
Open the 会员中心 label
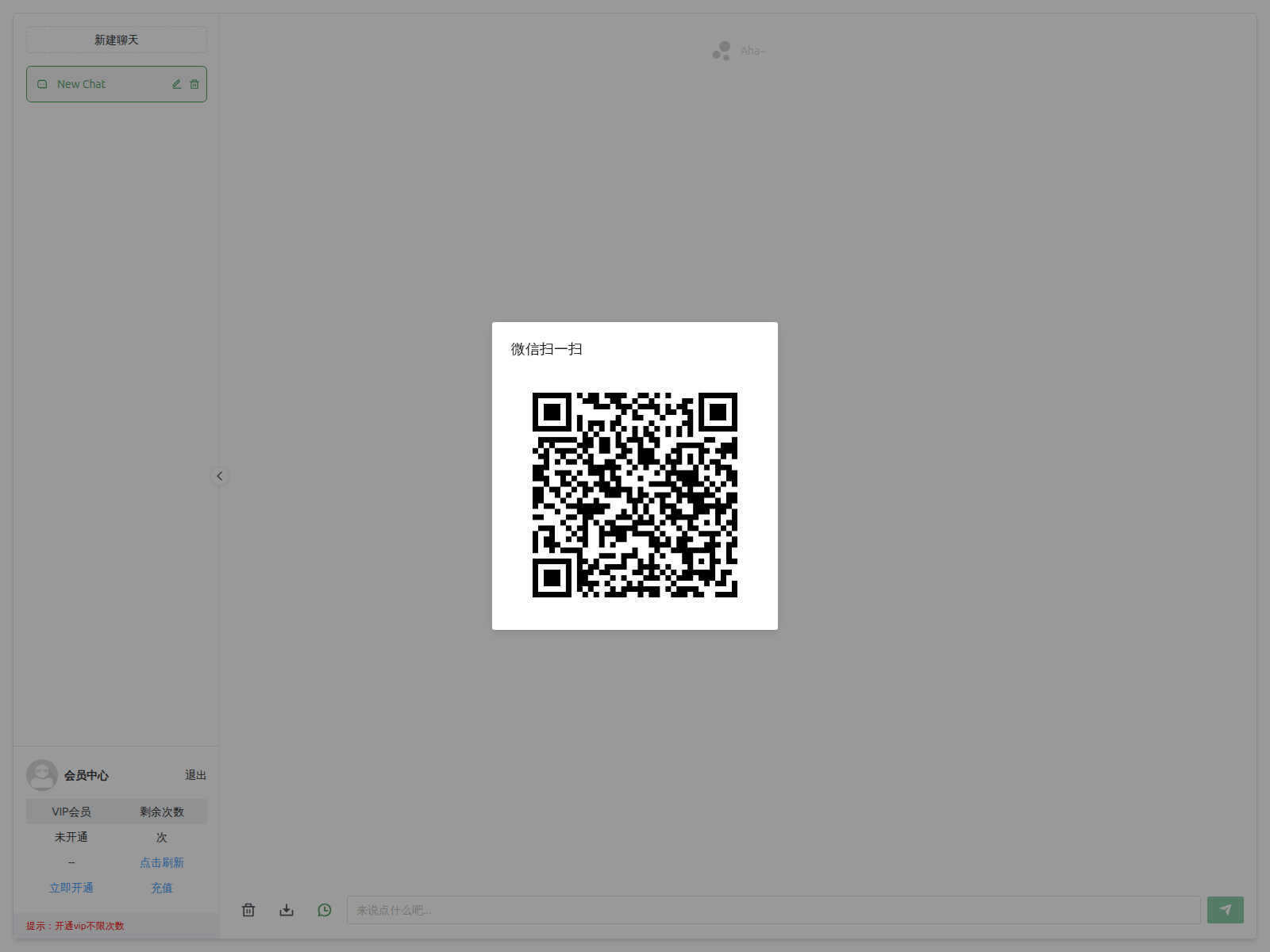coord(87,775)
